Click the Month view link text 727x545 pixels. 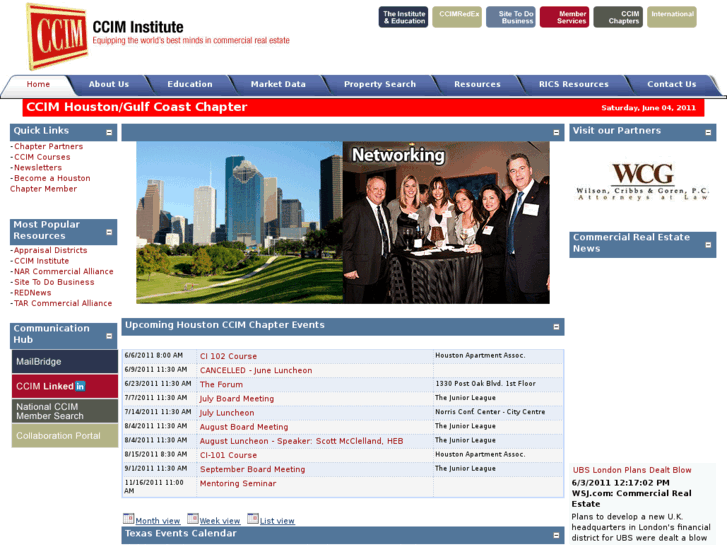[158, 521]
